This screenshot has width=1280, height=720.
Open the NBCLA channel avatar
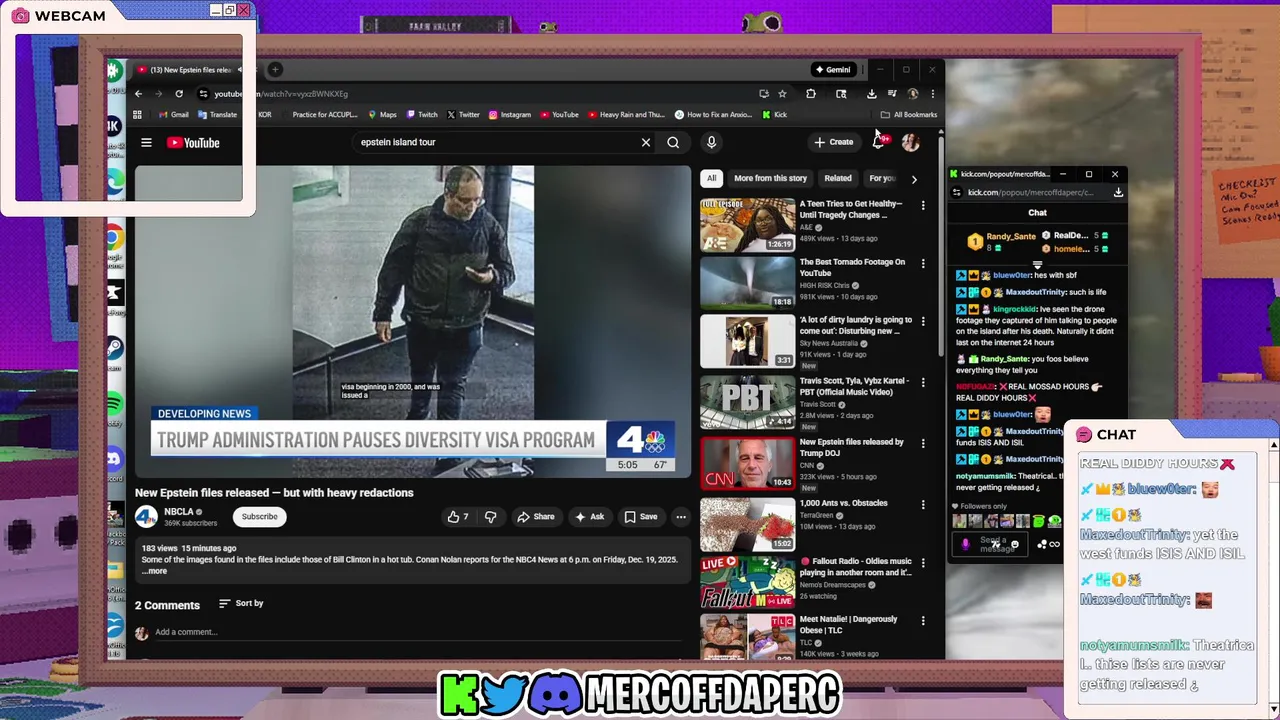pyautogui.click(x=146, y=517)
